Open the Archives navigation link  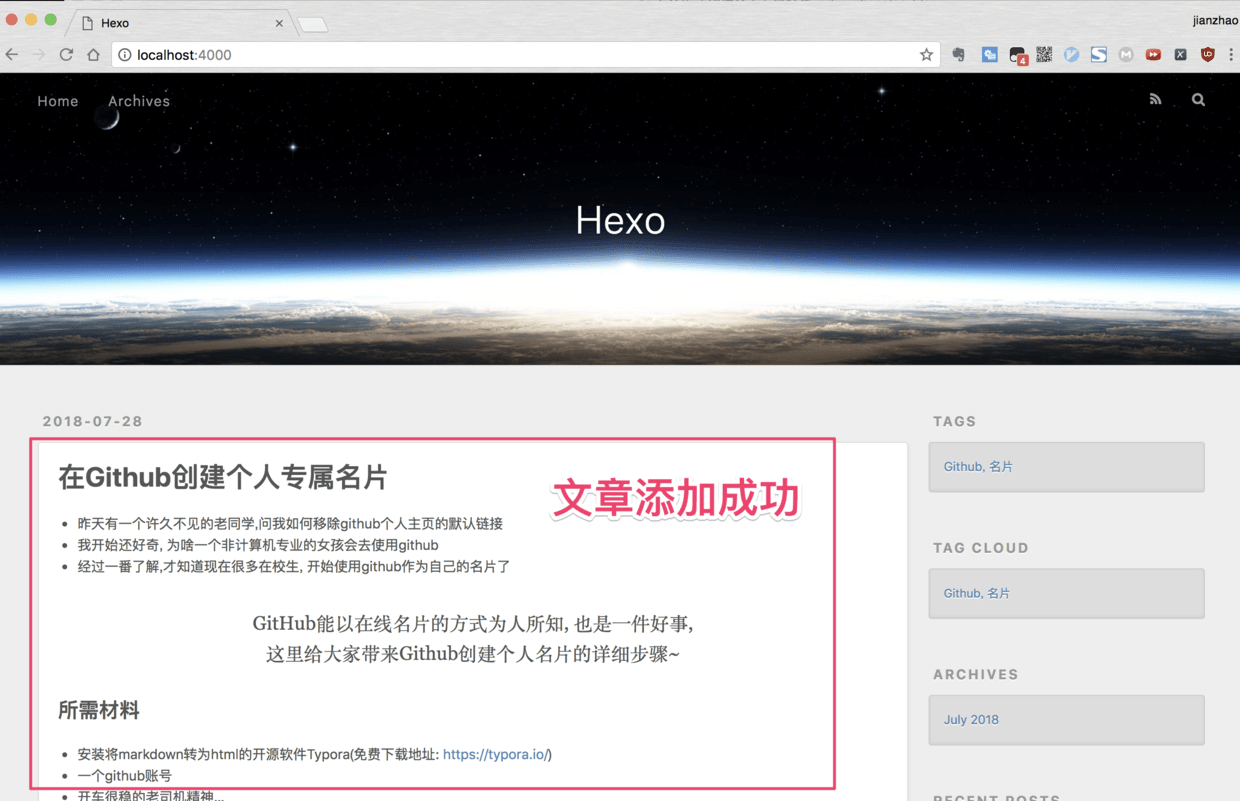[x=139, y=101]
